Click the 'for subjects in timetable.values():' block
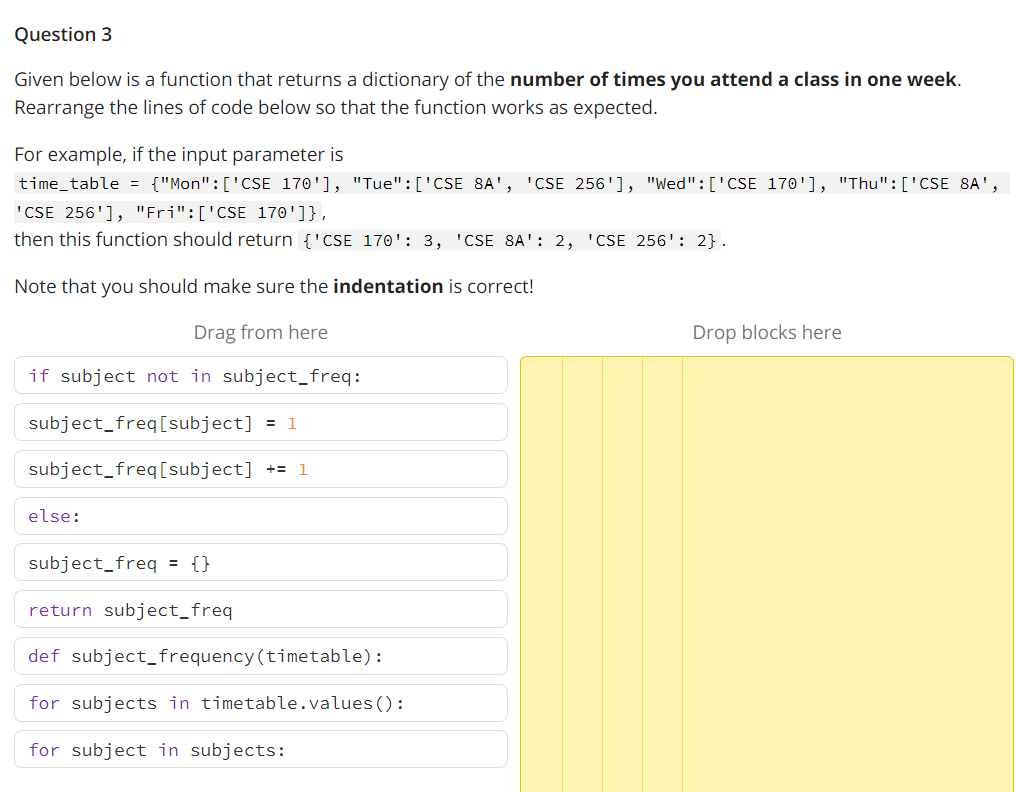 click(x=260, y=703)
